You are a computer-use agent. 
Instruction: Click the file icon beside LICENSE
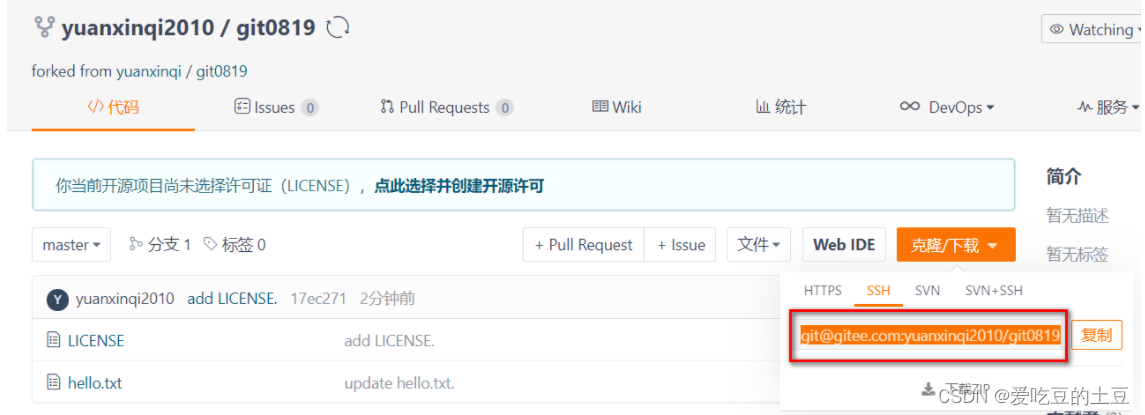click(x=53, y=340)
